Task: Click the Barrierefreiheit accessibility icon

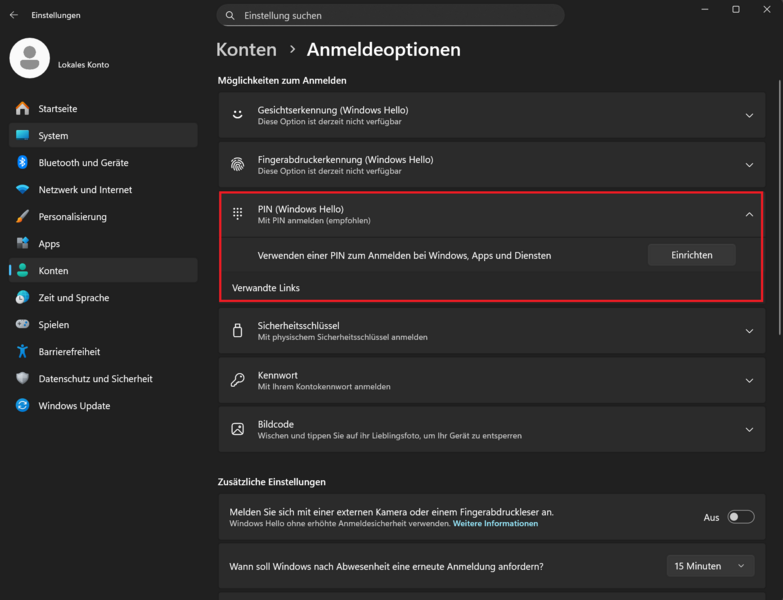Action: coord(22,351)
